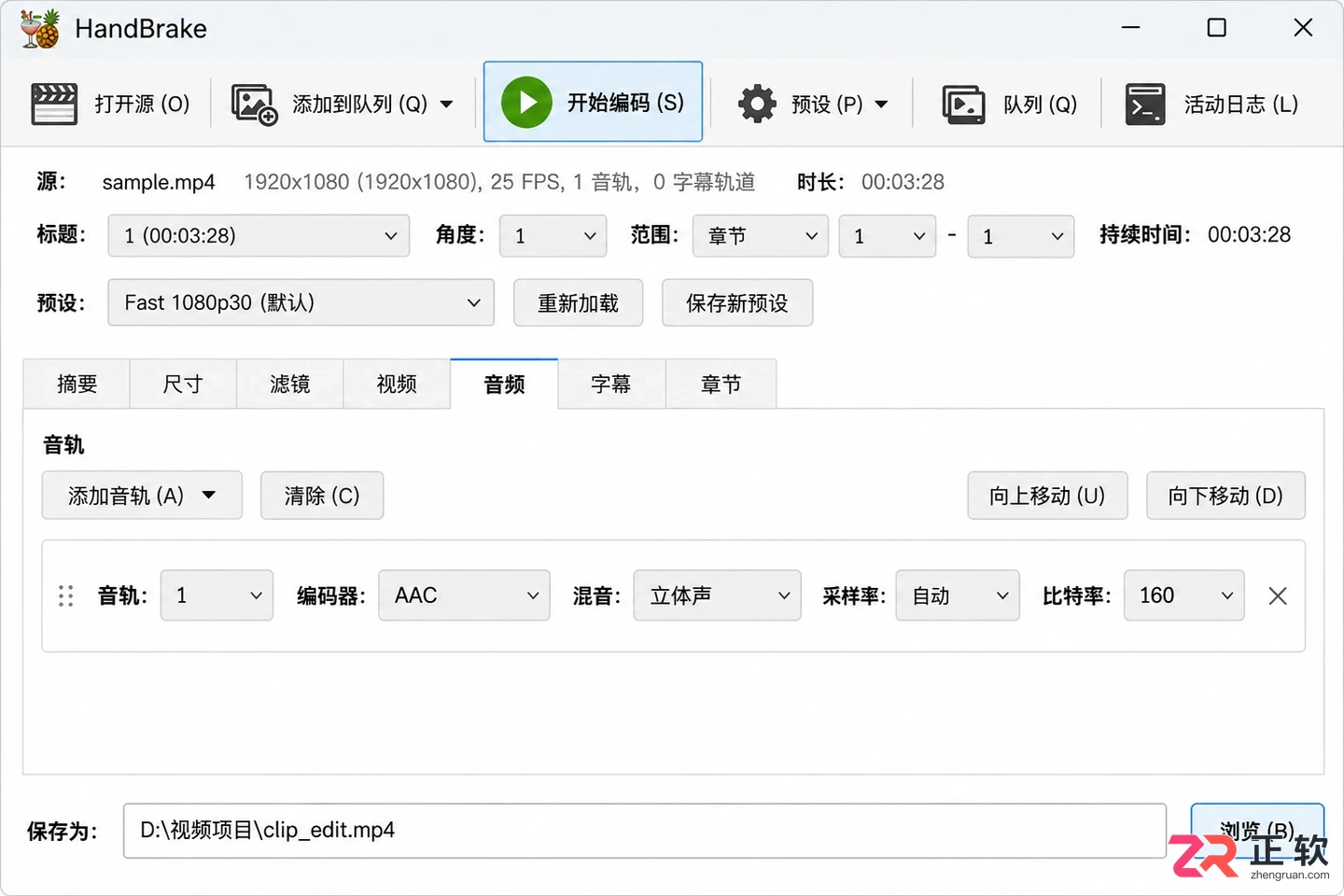Open the 范围 章节 range type dropdown
This screenshot has height=896, width=1344.
tap(761, 236)
